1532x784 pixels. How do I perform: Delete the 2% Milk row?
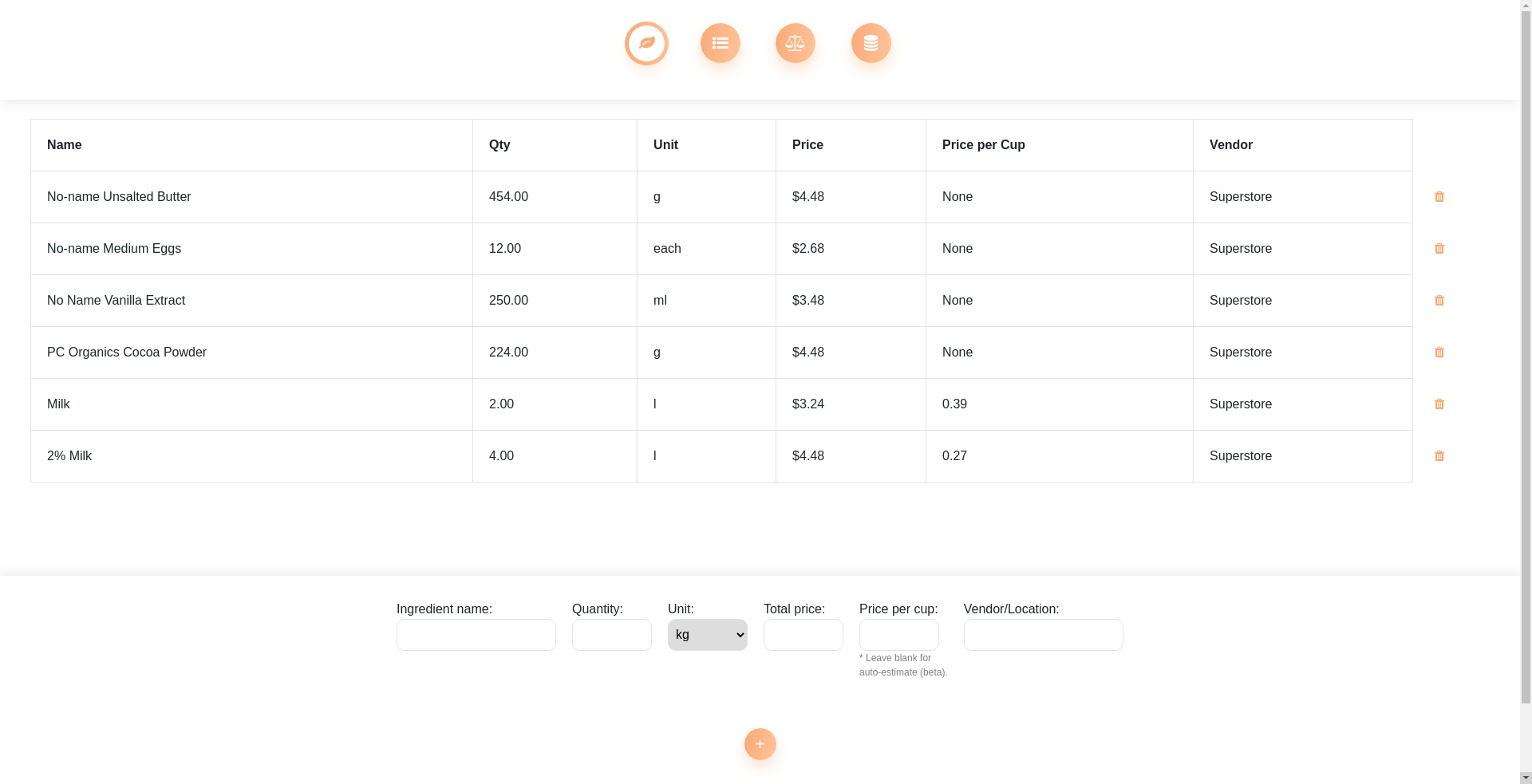point(1439,456)
